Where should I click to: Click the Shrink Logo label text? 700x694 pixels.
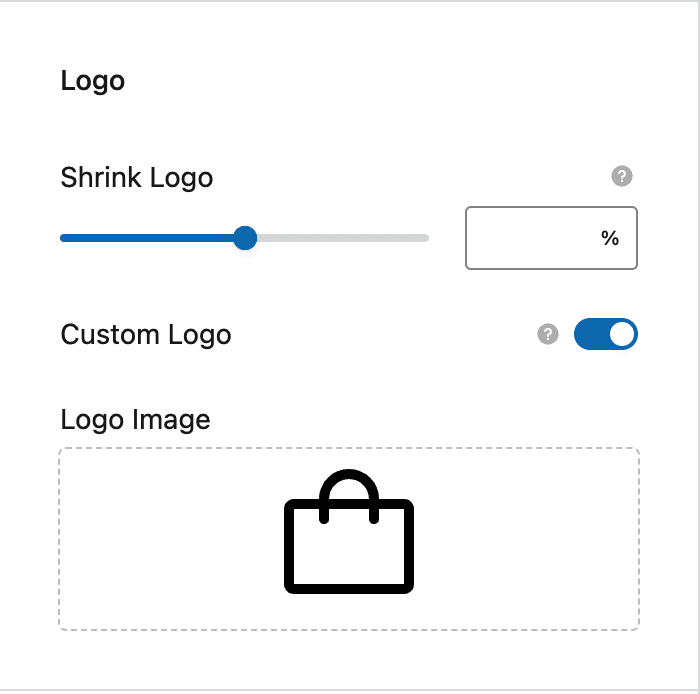pyautogui.click(x=137, y=178)
